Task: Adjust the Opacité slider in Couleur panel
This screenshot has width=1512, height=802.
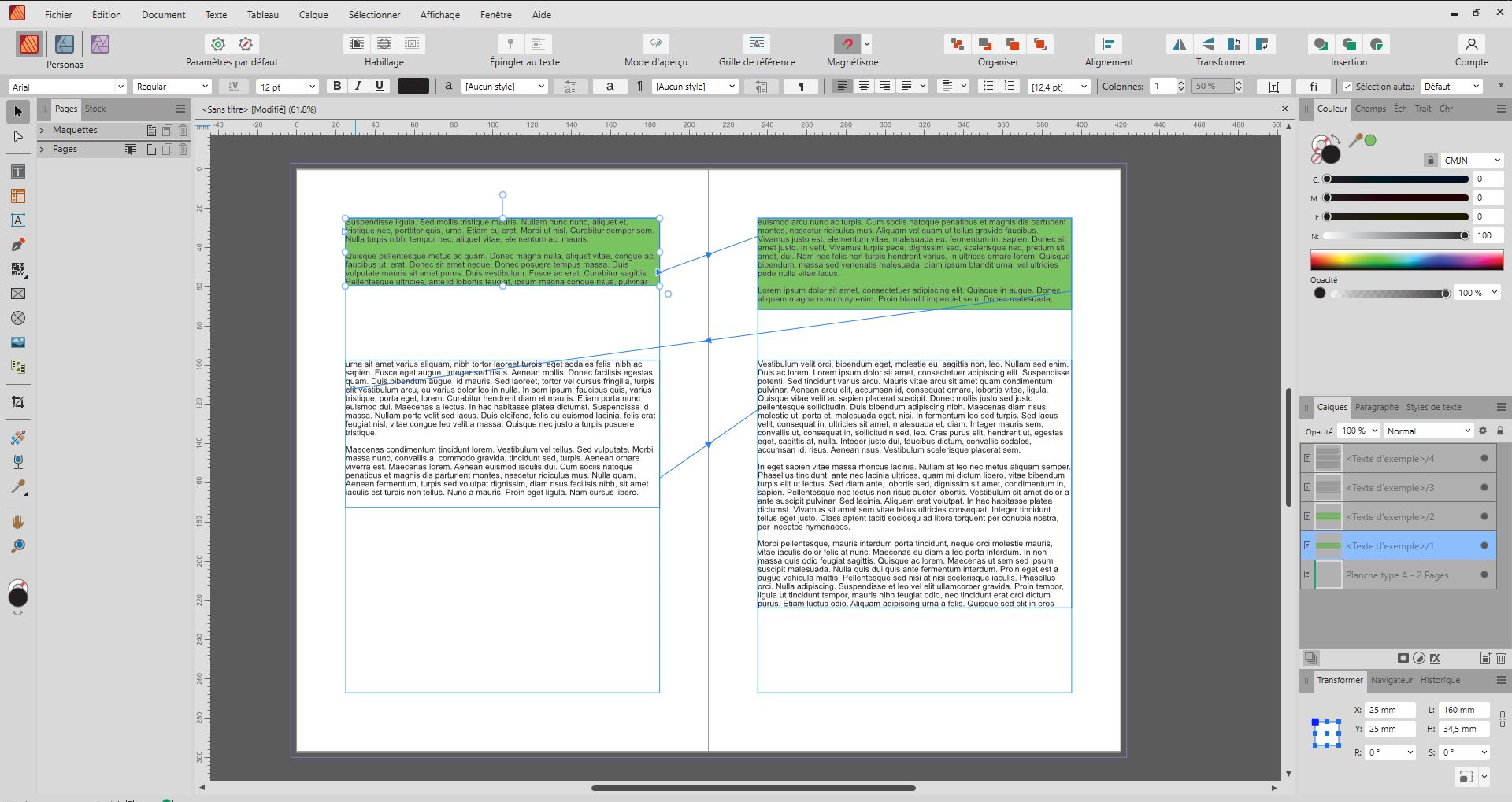Action: coord(1391,294)
